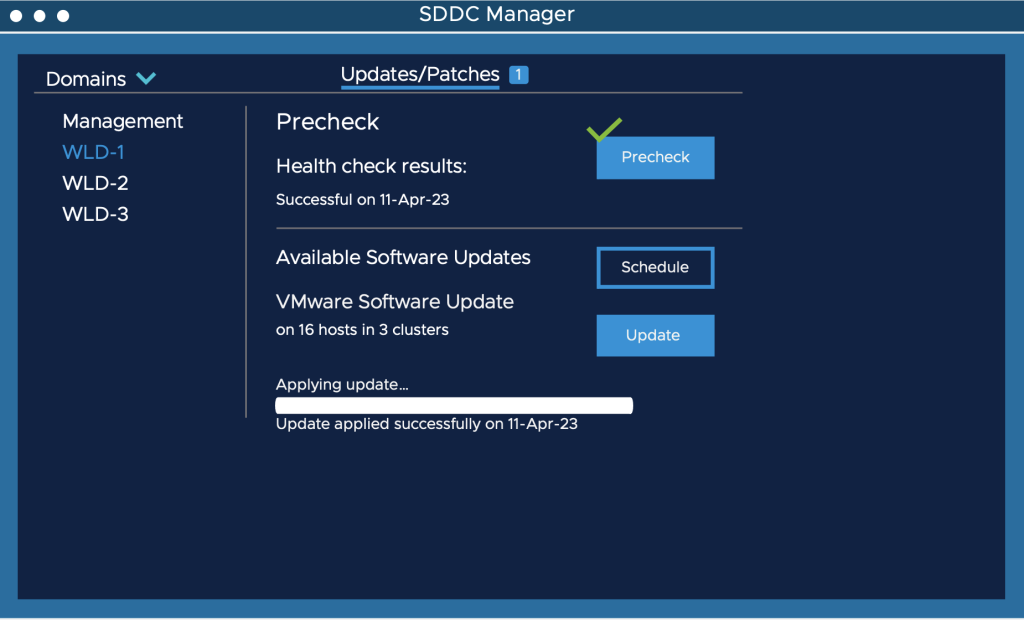1024x620 pixels.
Task: Click 'Update applied successfully on 11-Apr-23' message
Action: (x=426, y=424)
